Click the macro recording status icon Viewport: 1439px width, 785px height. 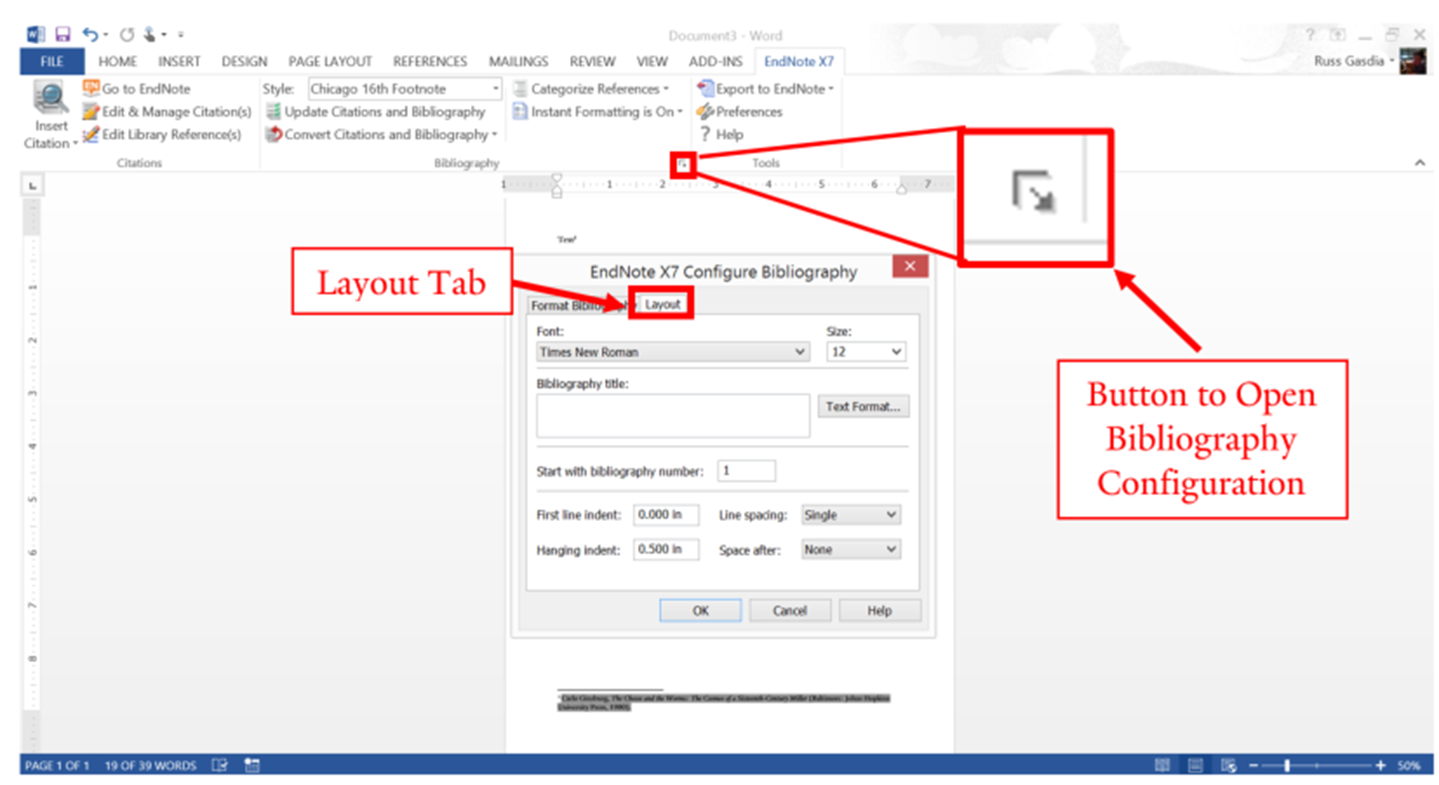(252, 766)
